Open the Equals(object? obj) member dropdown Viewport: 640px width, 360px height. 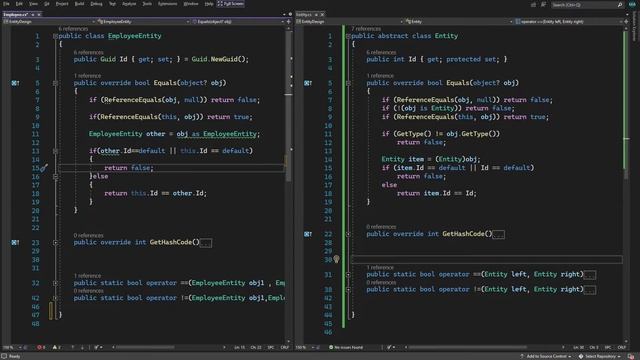pyautogui.click(x=238, y=22)
